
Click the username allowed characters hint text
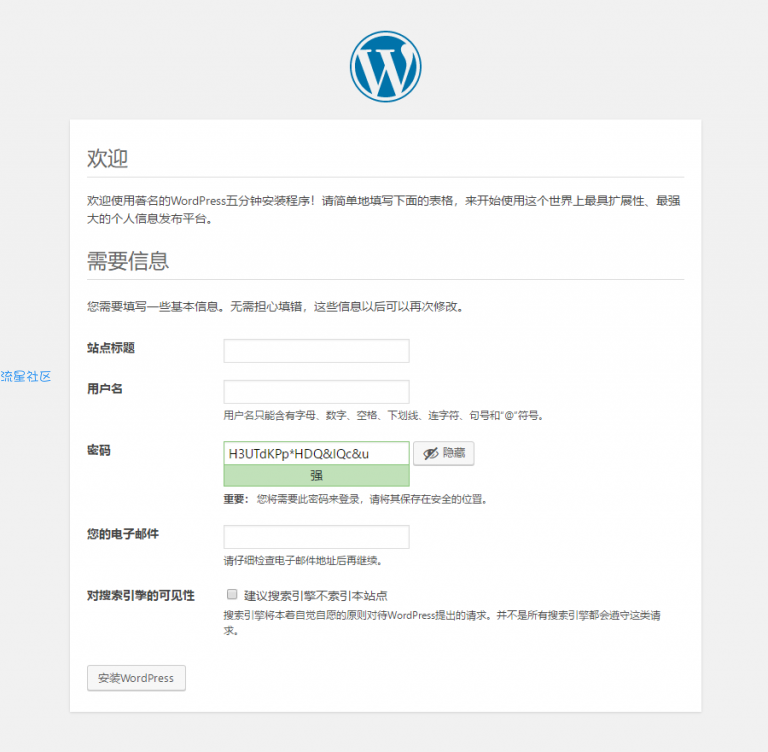pyautogui.click(x=384, y=415)
